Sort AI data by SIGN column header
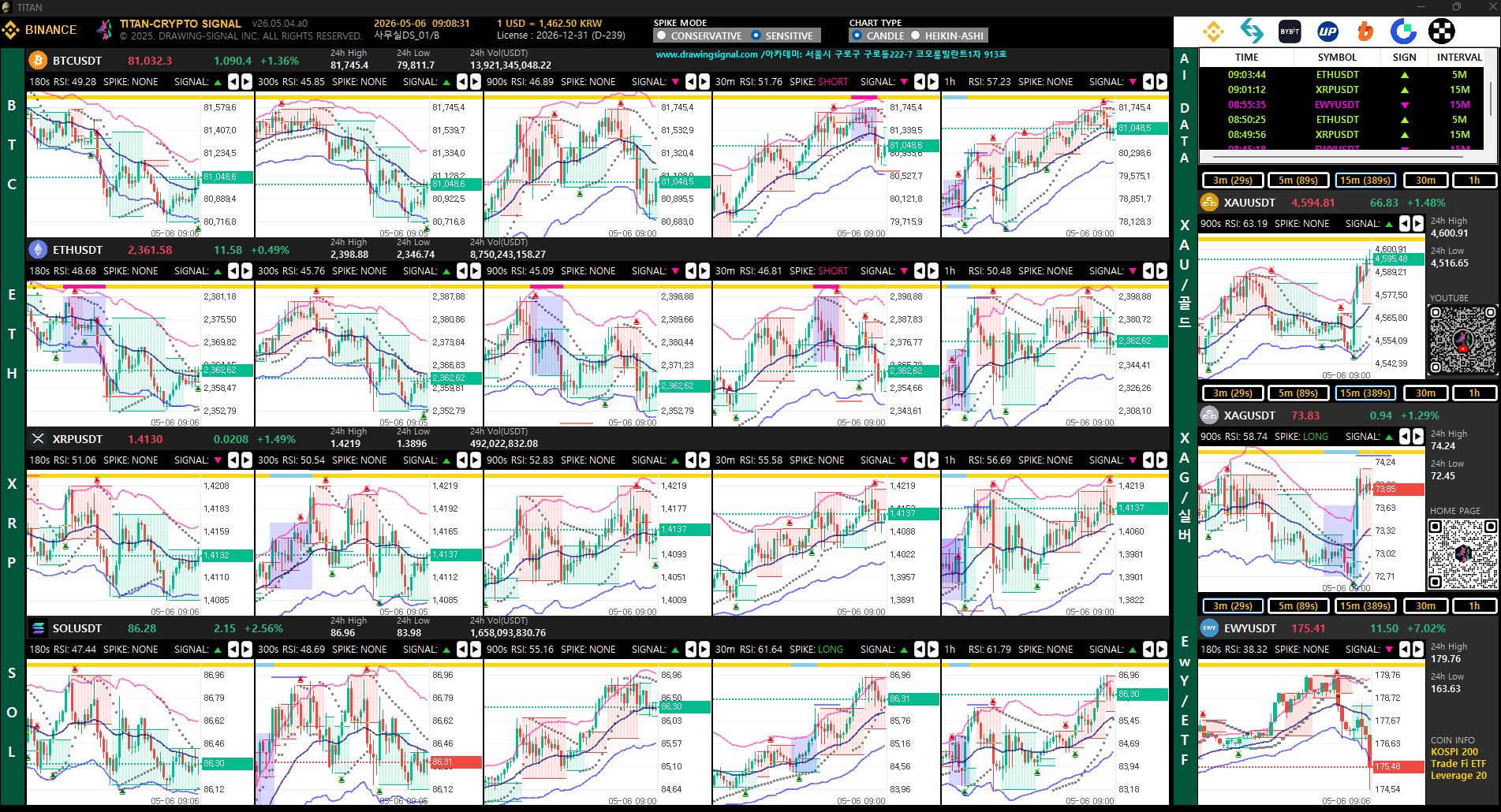The height and width of the screenshot is (812, 1501). (1404, 57)
